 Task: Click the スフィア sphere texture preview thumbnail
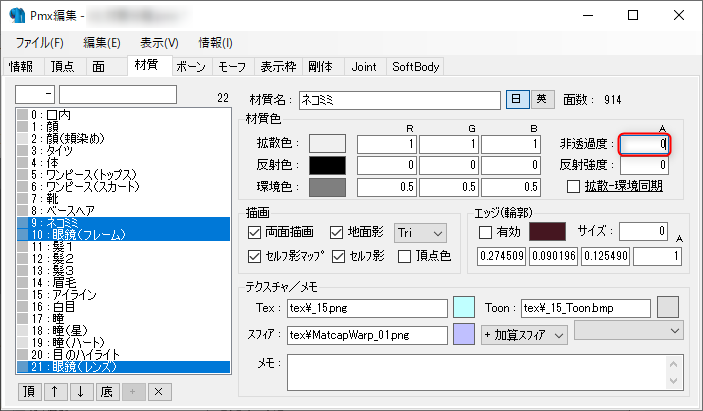[x=464, y=334]
